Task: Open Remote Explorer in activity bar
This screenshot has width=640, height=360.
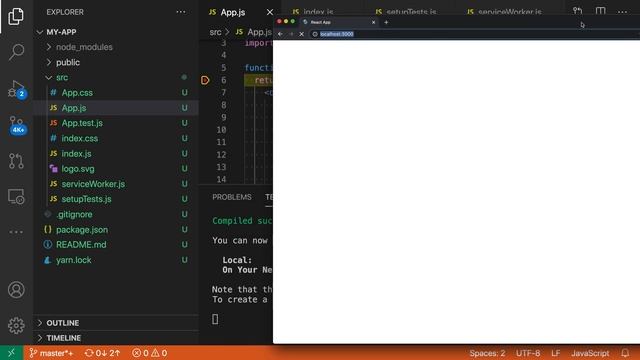Action: [x=16, y=197]
